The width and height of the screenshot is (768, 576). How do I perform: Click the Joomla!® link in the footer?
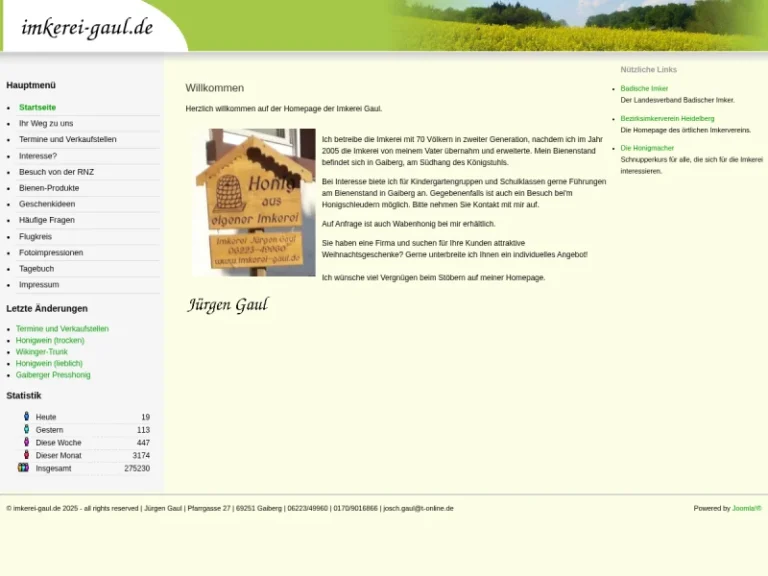coord(746,508)
